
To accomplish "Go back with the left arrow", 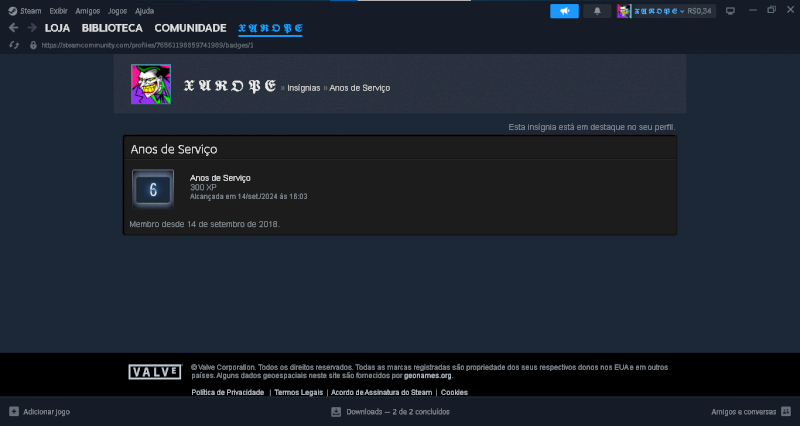I will tap(14, 28).
